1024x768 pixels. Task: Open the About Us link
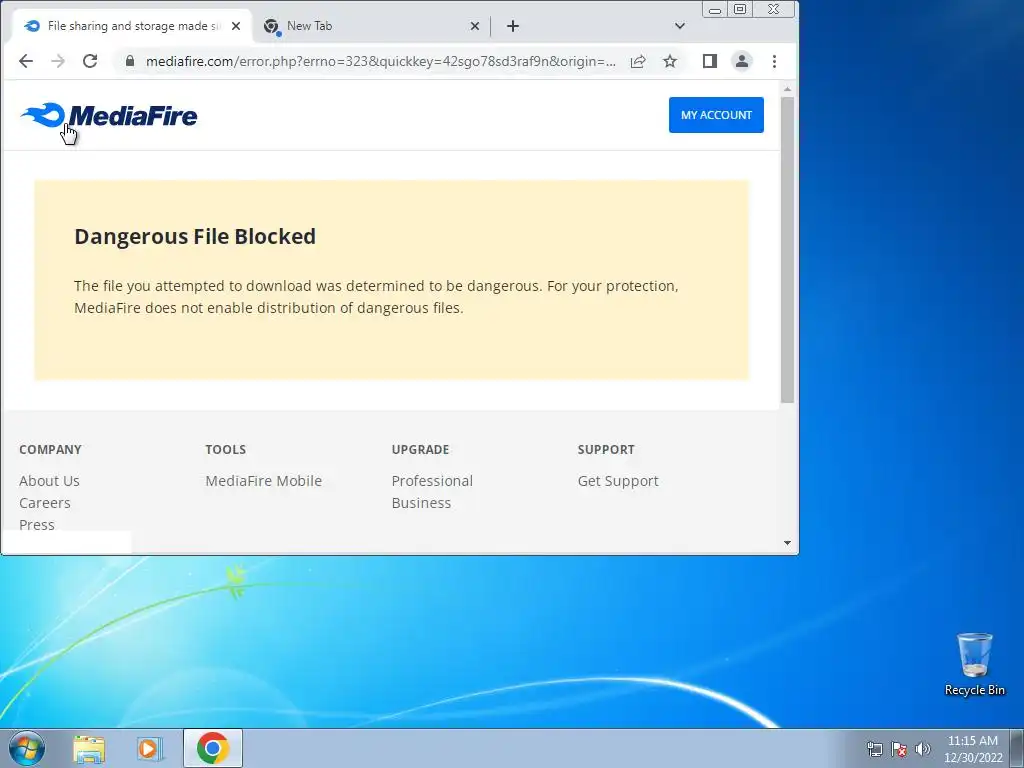tap(49, 481)
